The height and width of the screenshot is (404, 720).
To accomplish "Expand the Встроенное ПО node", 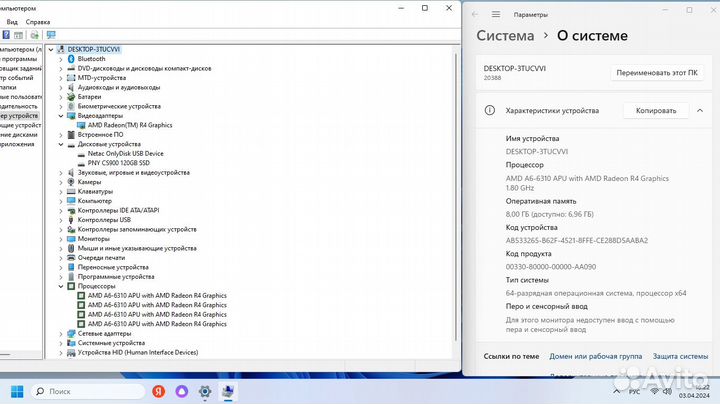I will click(61, 135).
